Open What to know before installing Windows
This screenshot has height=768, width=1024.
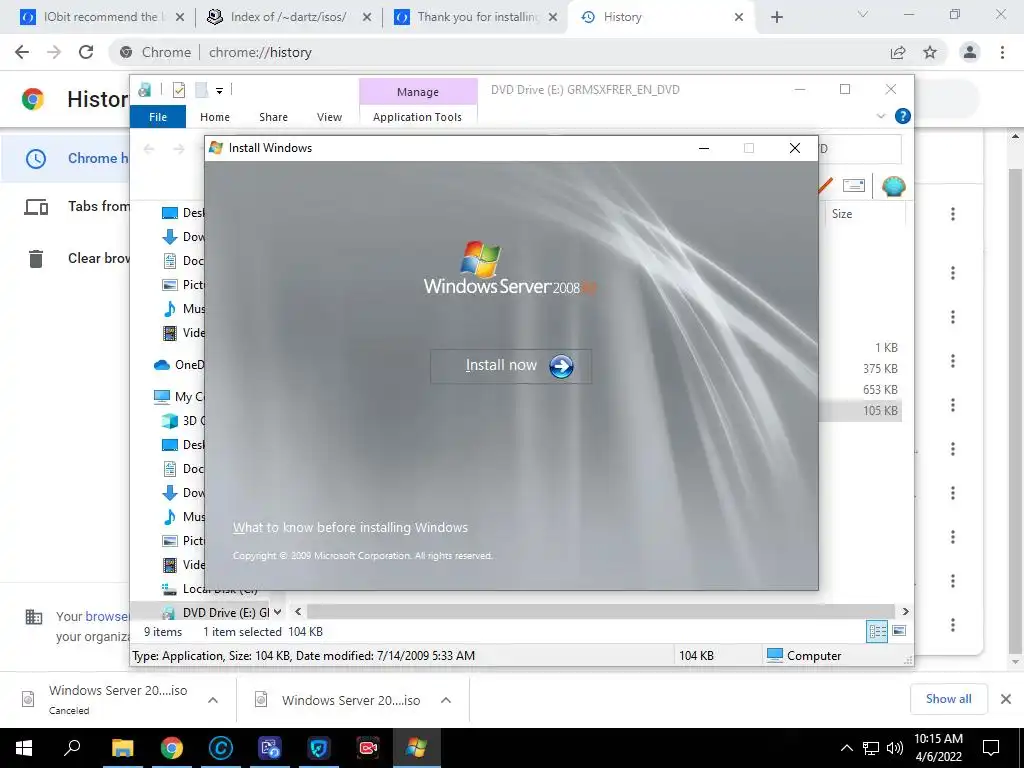(x=350, y=528)
